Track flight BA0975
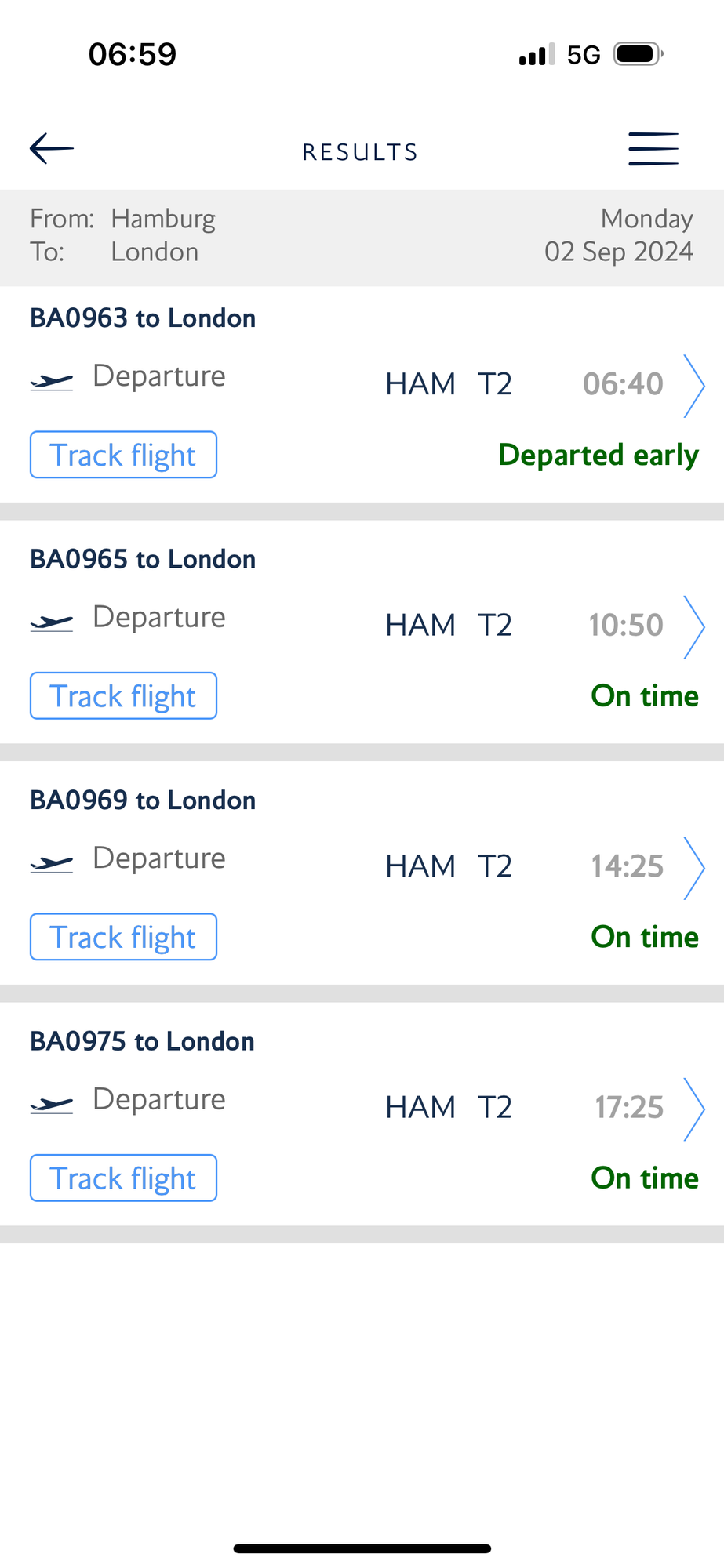This screenshot has height=1568, width=724. [123, 1178]
